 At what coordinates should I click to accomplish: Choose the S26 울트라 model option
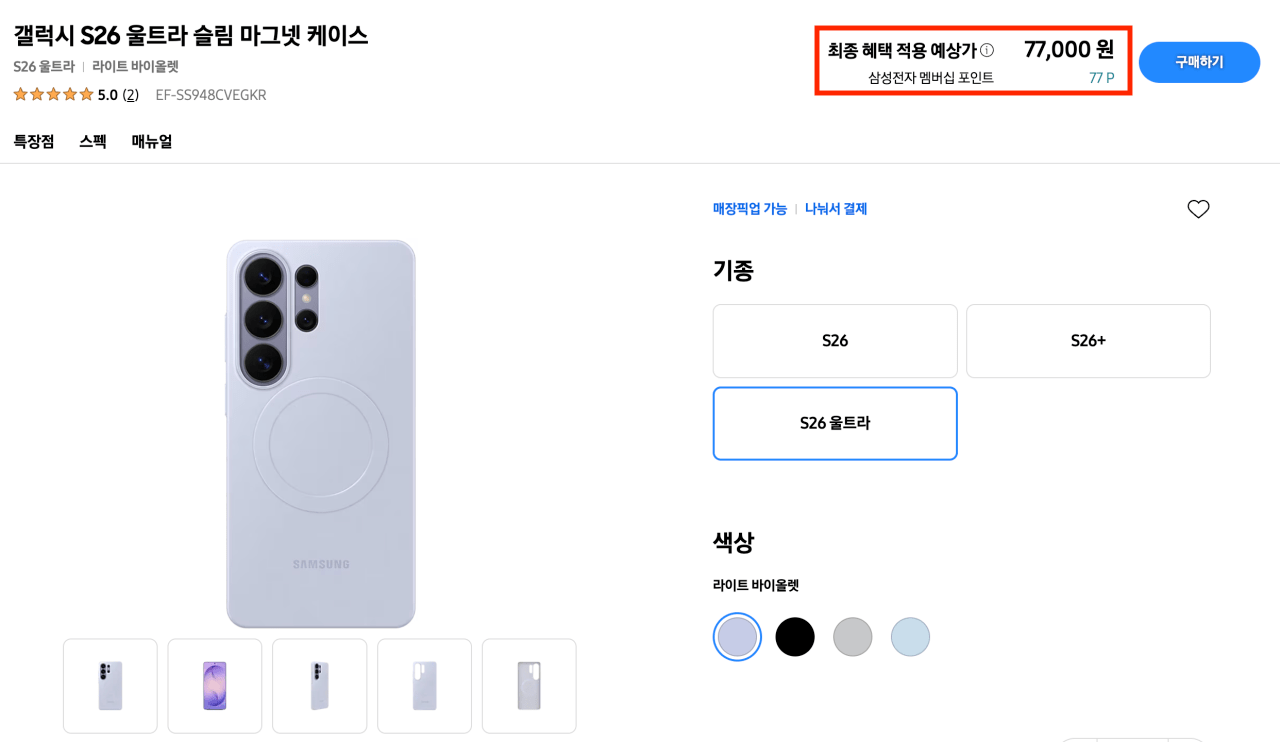pyautogui.click(x=835, y=423)
